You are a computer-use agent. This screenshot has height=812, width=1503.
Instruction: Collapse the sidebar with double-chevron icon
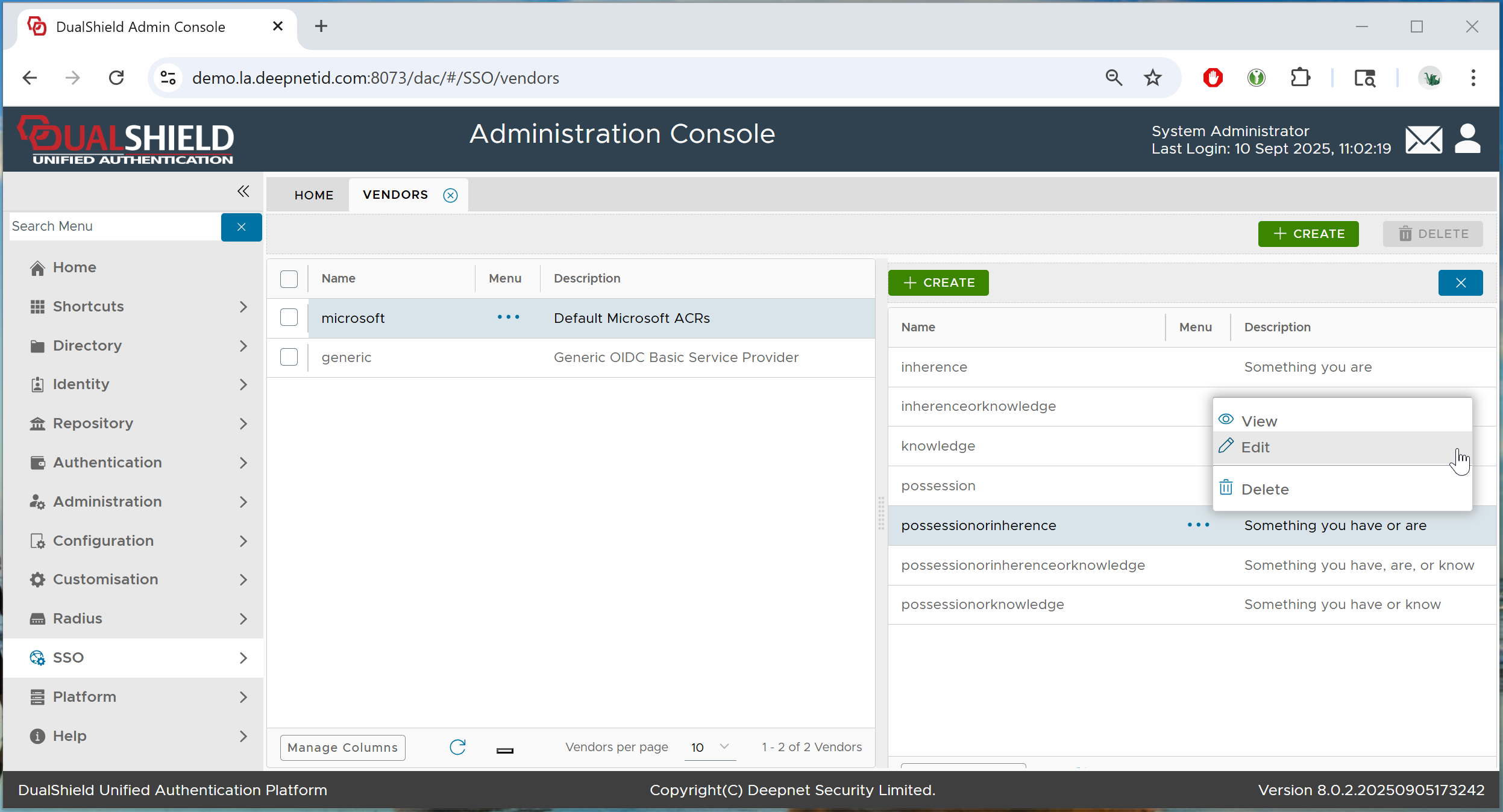243,192
